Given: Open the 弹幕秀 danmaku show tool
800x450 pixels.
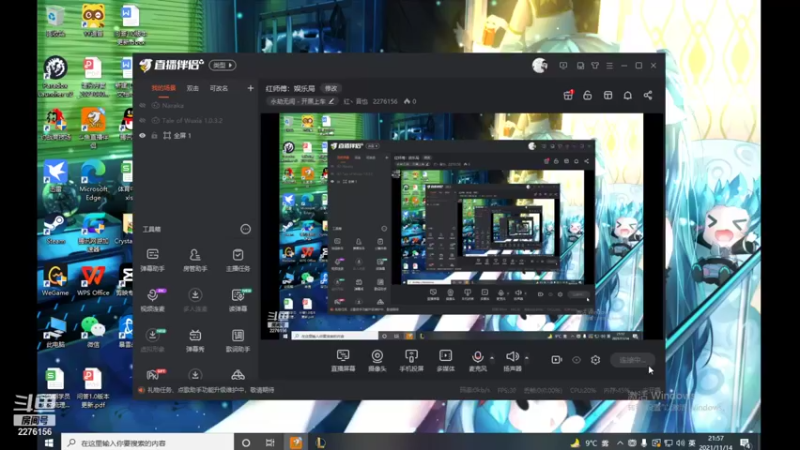Looking at the screenshot, I should tap(195, 340).
